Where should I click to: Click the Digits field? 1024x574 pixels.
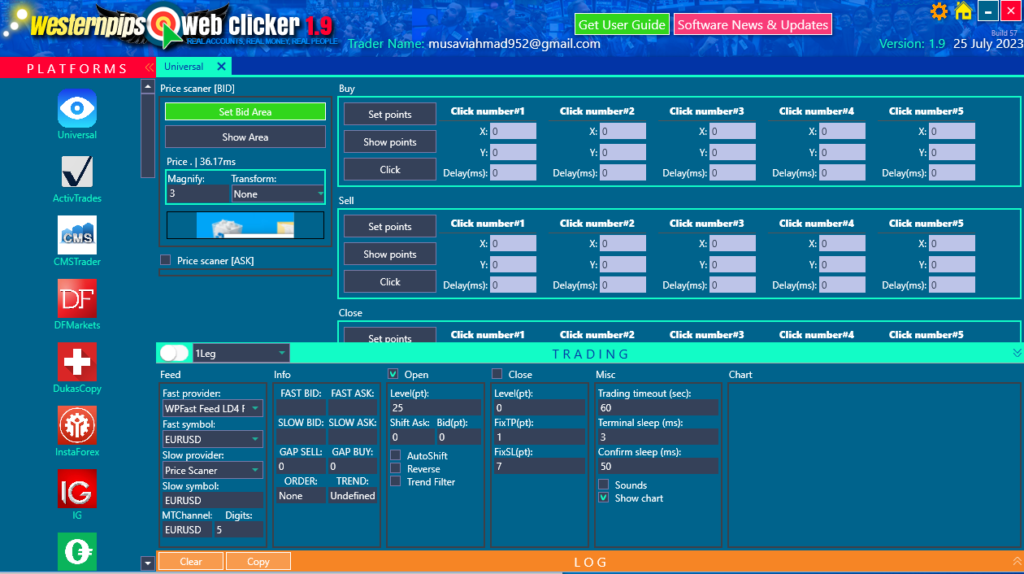[238, 530]
